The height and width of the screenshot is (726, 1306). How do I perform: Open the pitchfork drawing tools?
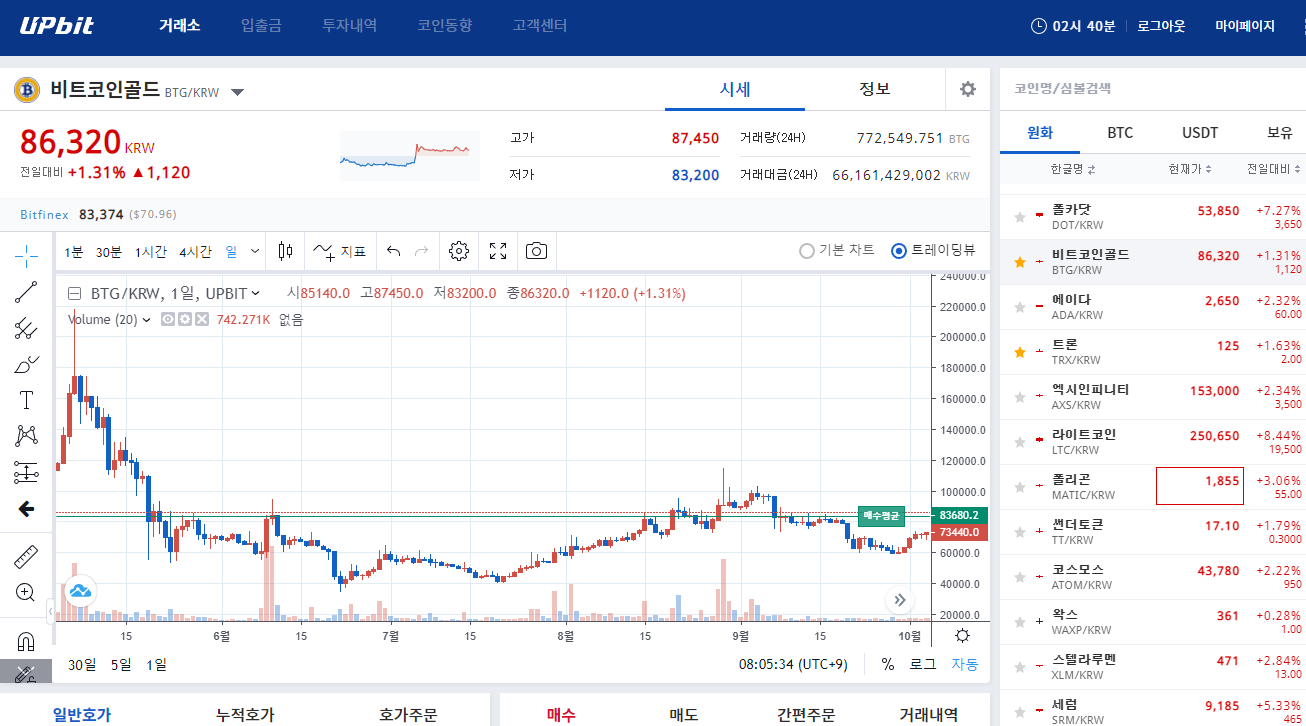tap(26, 328)
